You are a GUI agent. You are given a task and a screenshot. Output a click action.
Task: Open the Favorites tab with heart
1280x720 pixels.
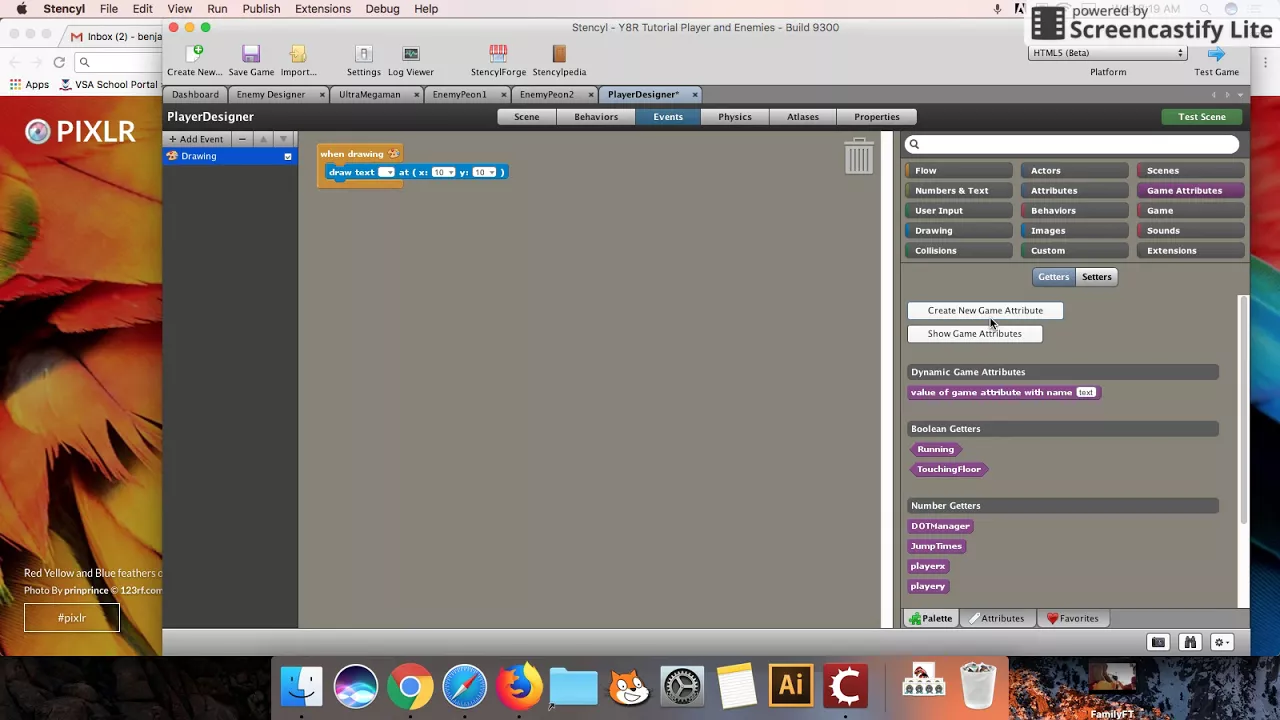tap(1072, 618)
